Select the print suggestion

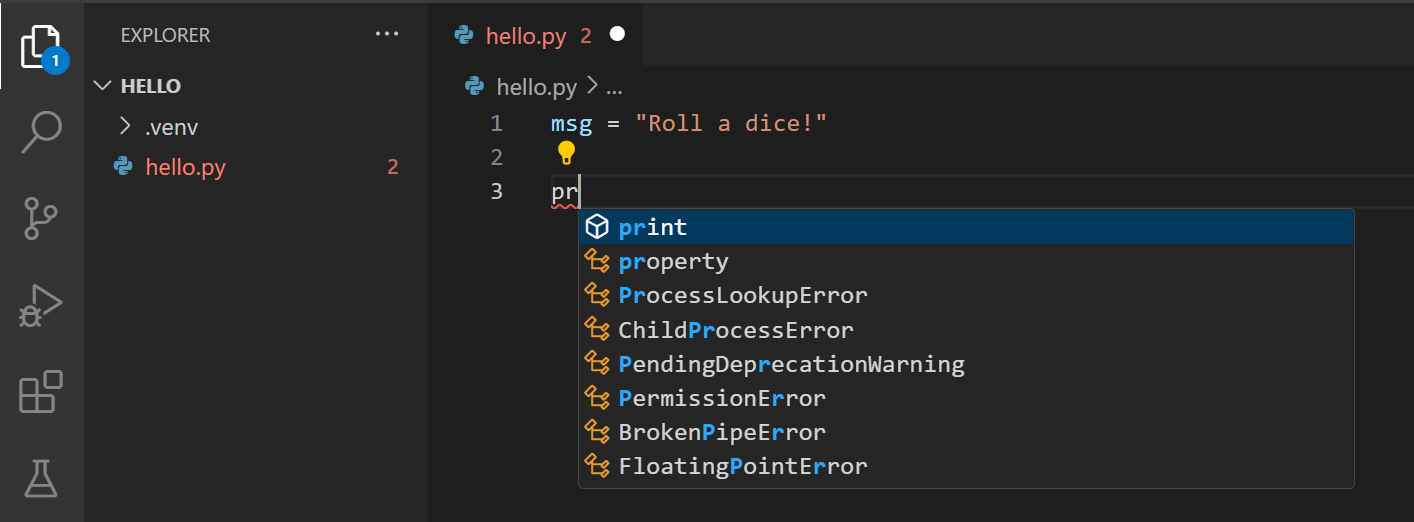click(653, 228)
